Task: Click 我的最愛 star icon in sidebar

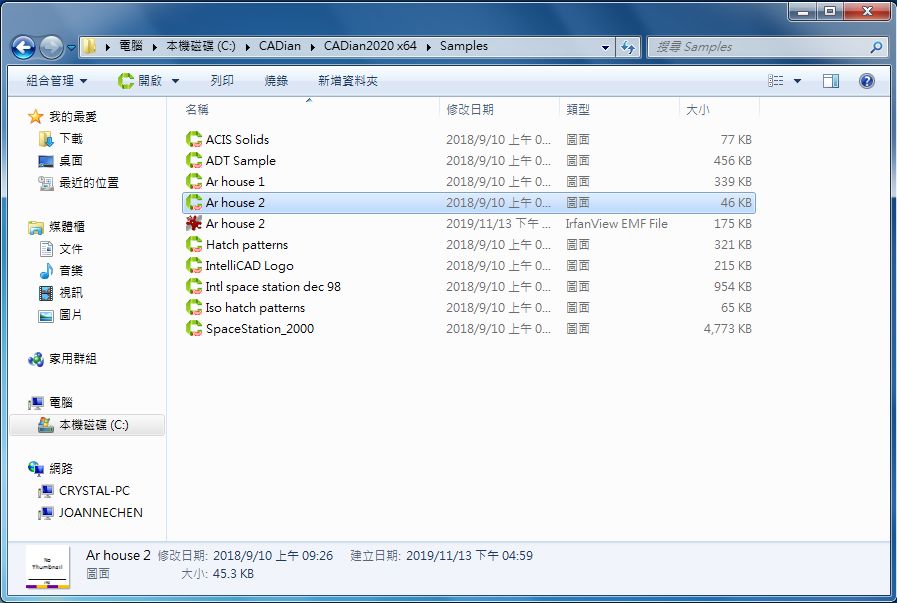Action: tap(35, 117)
